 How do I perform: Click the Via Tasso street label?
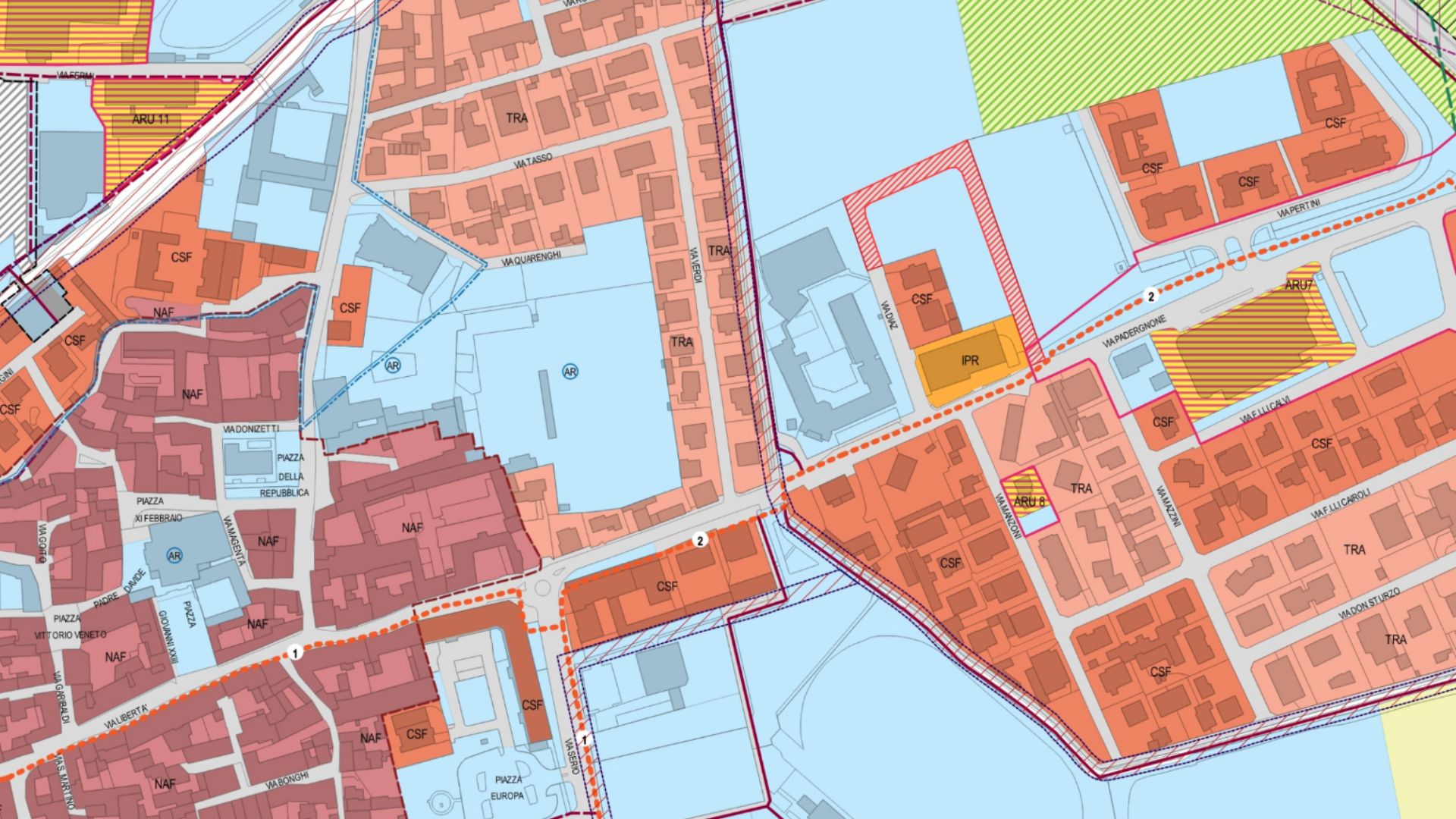click(532, 160)
